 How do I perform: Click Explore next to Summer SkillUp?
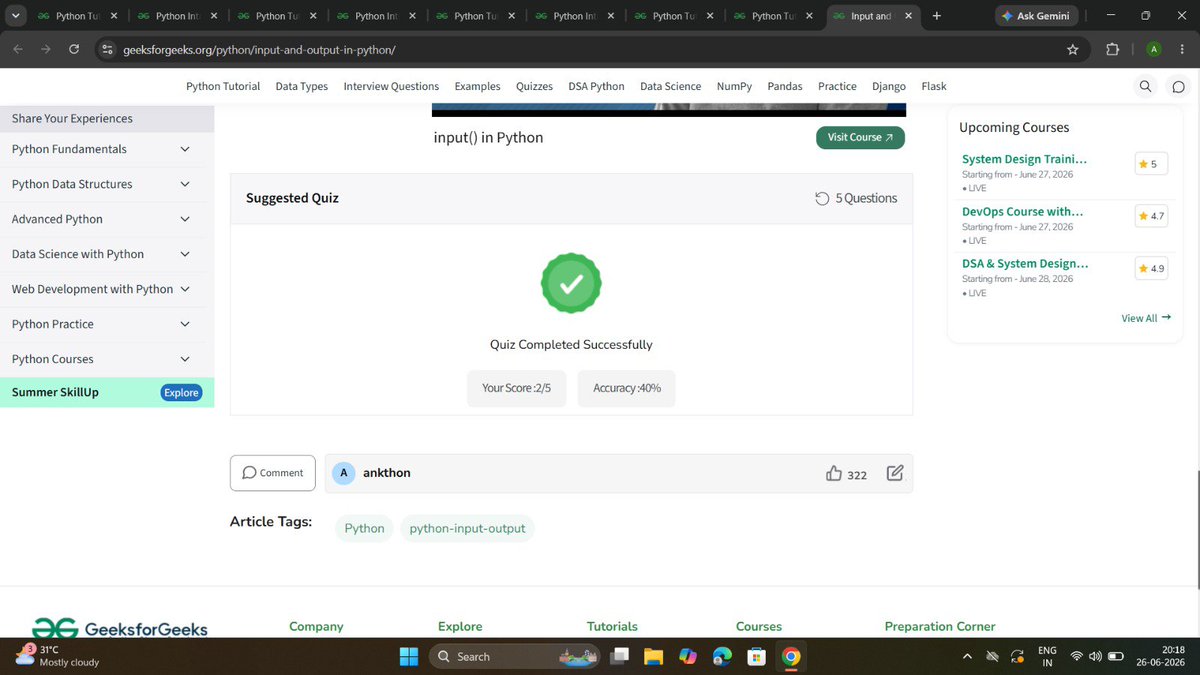[181, 393]
